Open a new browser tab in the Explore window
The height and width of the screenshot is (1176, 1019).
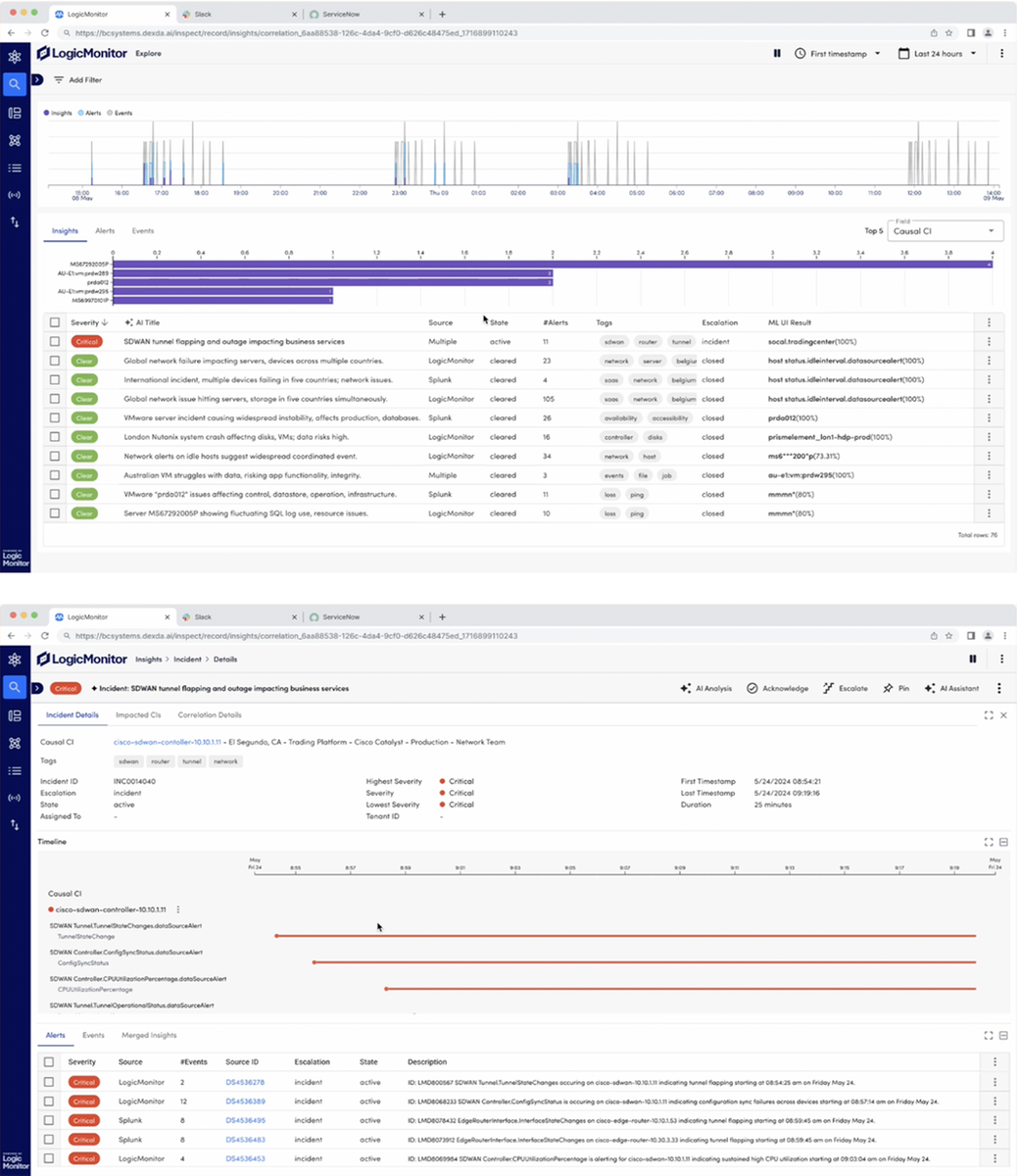(x=442, y=15)
